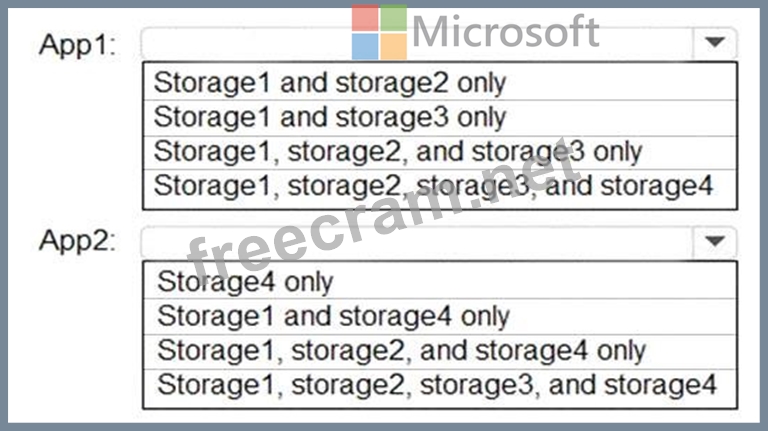Click the yellow square of the Microsoft logo
The image size is (768, 431).
click(394, 47)
